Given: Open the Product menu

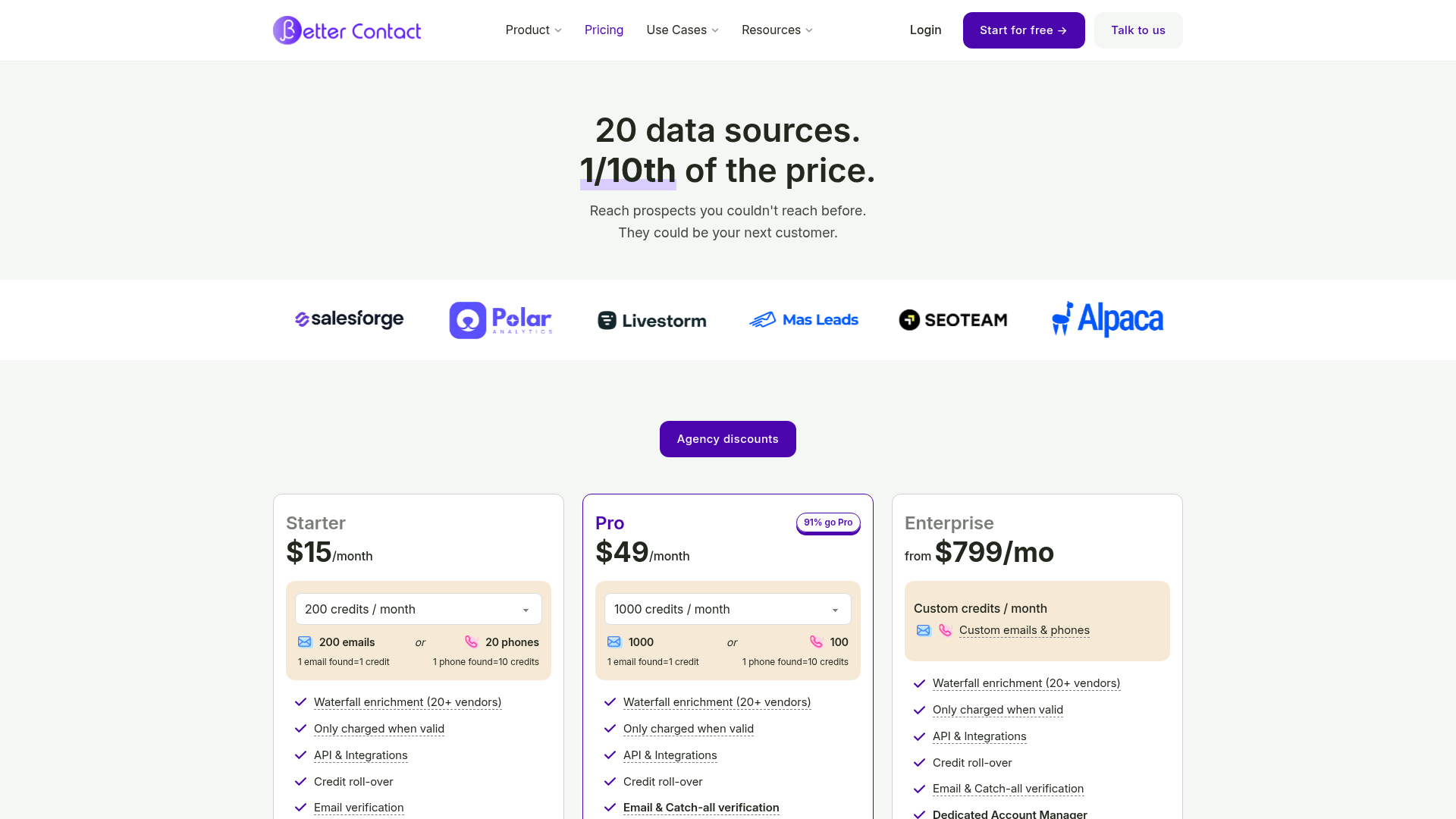Looking at the screenshot, I should coord(533,30).
